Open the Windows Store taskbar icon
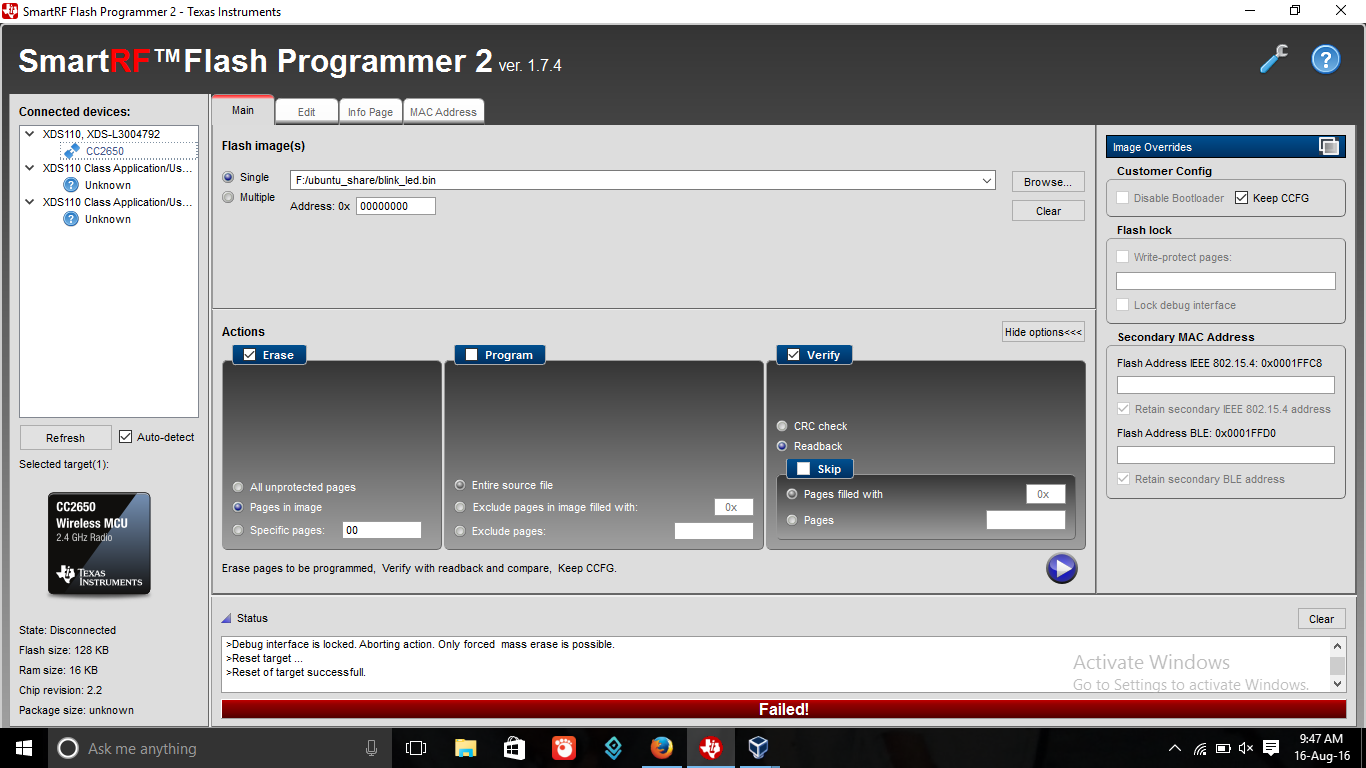 (x=514, y=748)
